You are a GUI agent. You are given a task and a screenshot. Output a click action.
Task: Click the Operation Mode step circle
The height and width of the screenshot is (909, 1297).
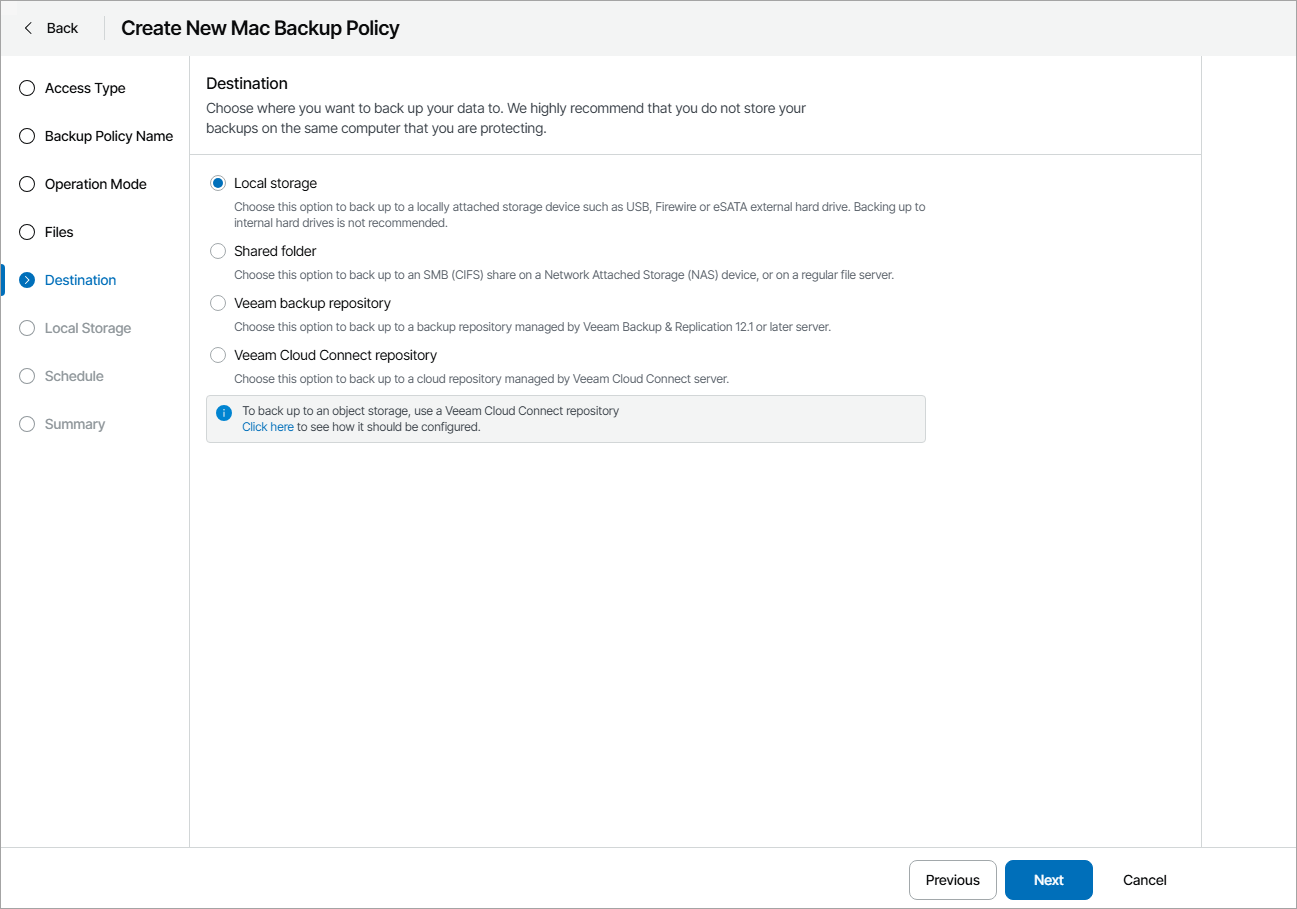coord(26,184)
